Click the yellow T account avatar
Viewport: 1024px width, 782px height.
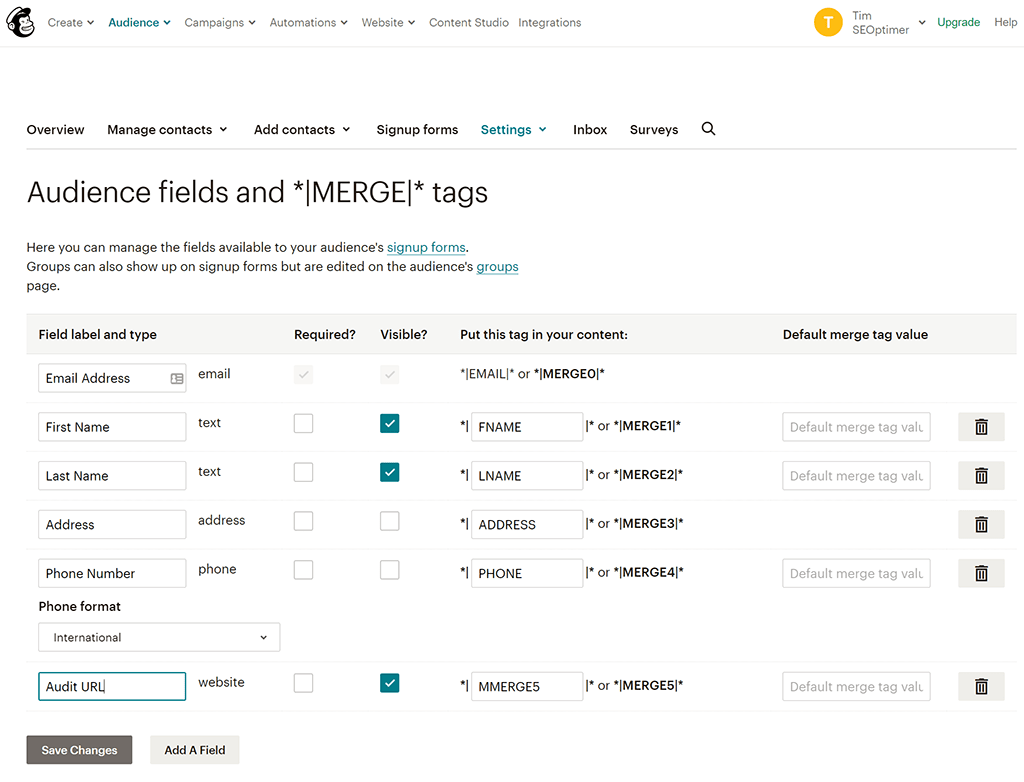tap(828, 22)
